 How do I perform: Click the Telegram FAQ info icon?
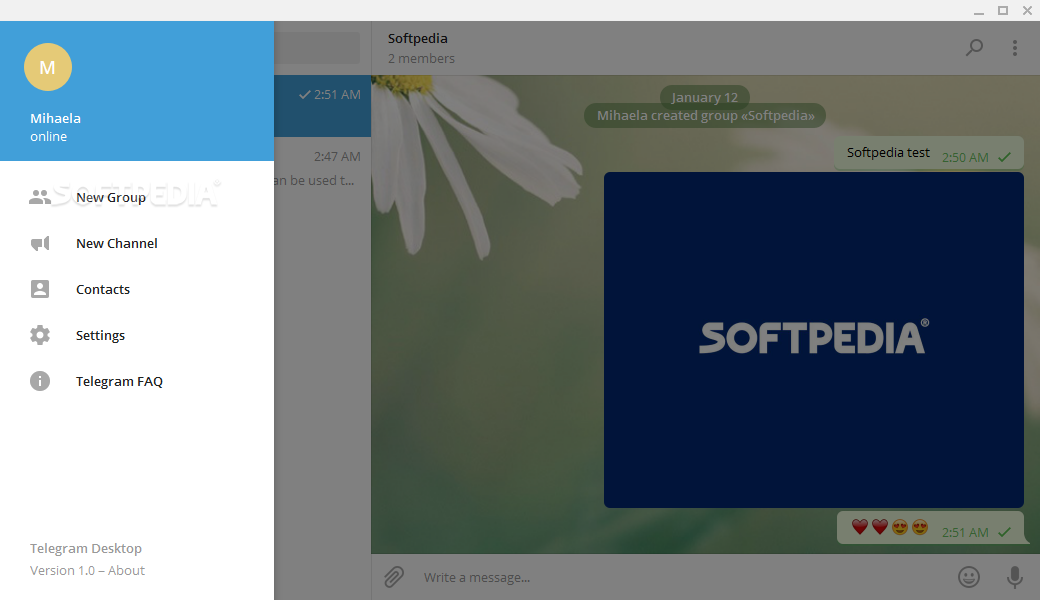pyautogui.click(x=40, y=381)
